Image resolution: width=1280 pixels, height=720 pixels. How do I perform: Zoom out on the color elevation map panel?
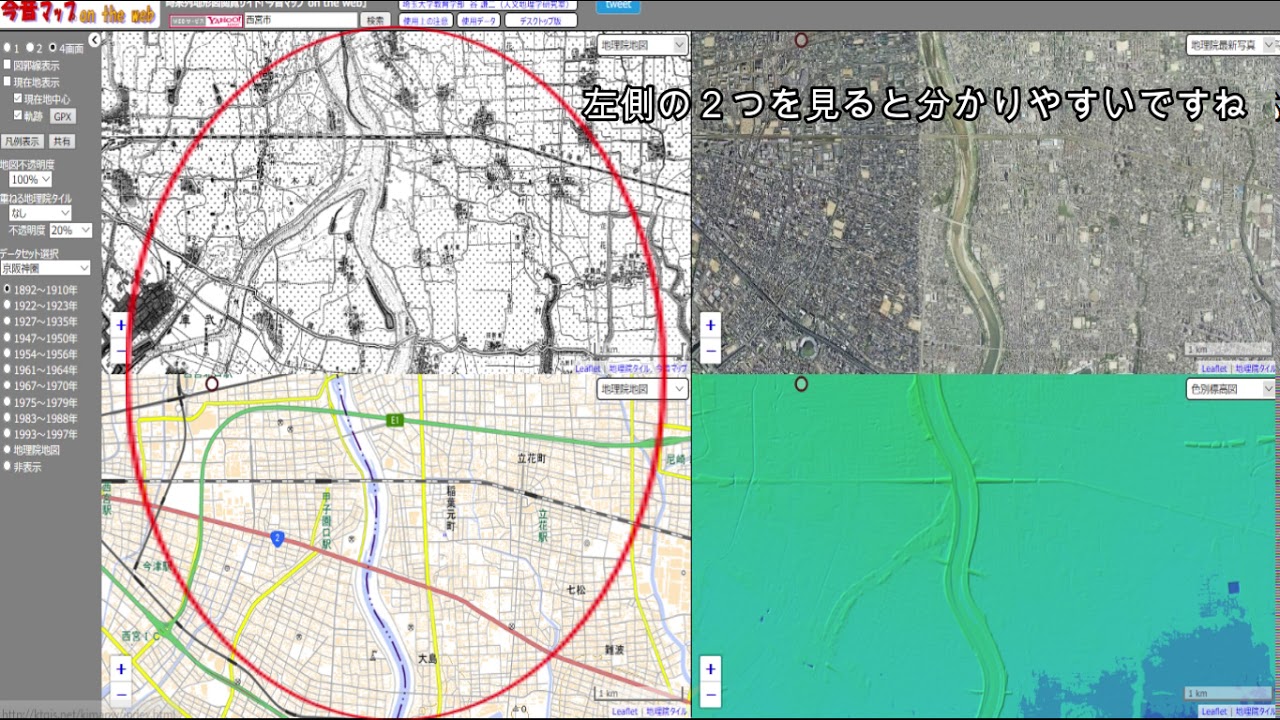[710, 693]
